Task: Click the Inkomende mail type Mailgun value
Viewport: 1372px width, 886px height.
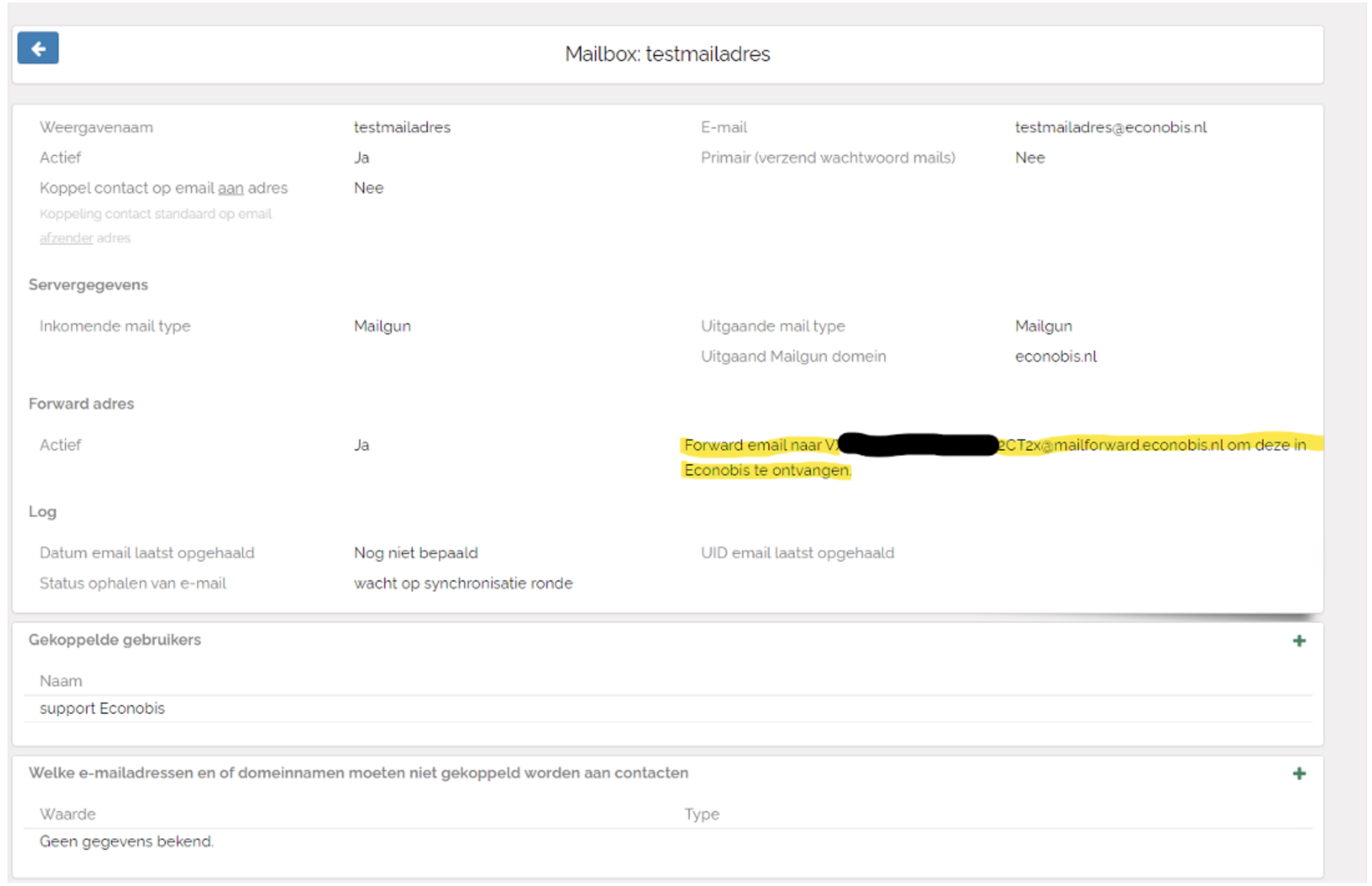Action: click(x=382, y=326)
